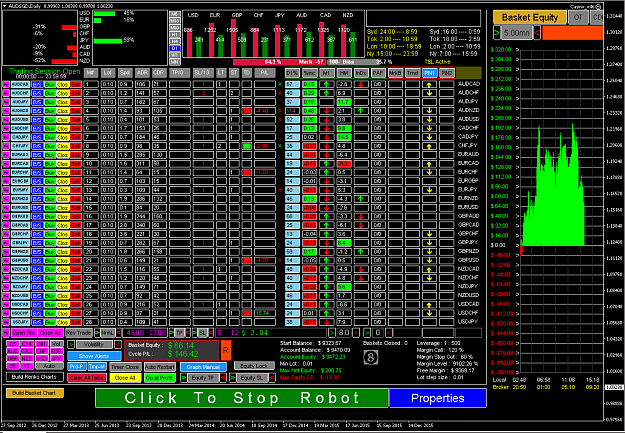Click the red TD square in AUDNZD row
This screenshot has height=433, width=625.
tap(247, 110)
